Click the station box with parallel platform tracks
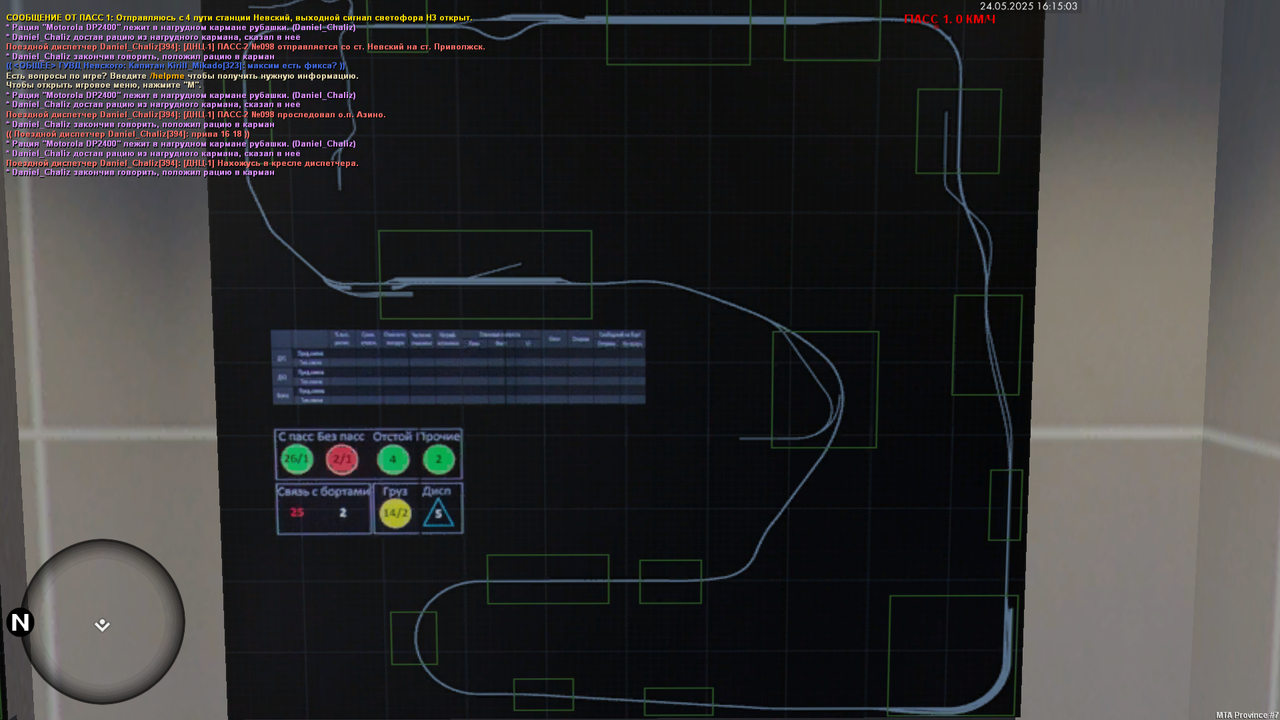This screenshot has height=720, width=1280. 485,274
